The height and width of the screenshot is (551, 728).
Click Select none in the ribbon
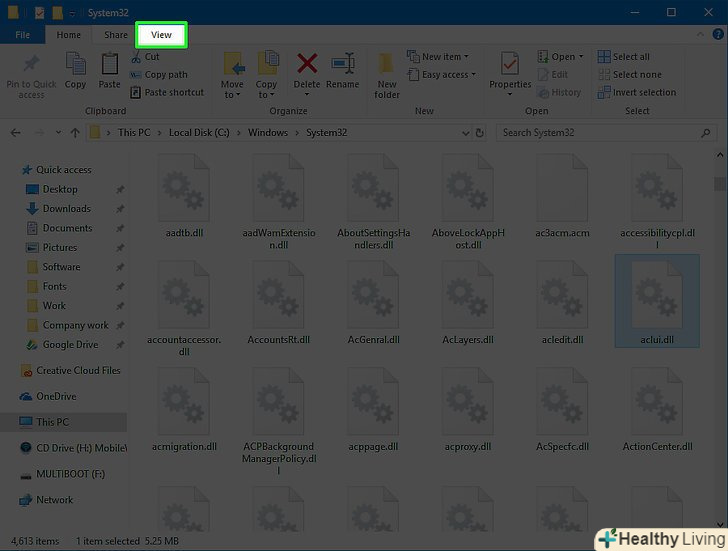click(630, 75)
